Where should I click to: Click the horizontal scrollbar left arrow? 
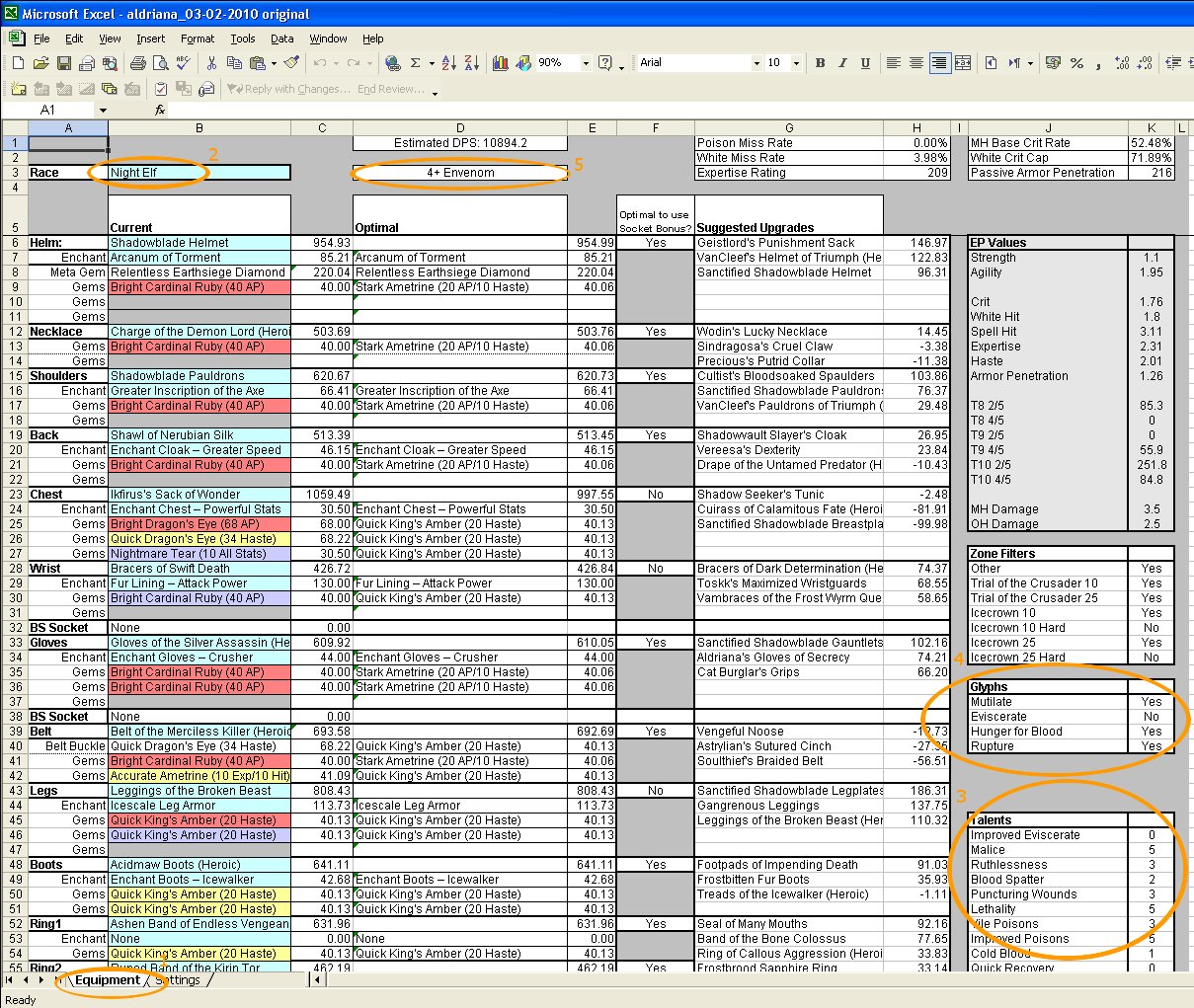click(317, 980)
